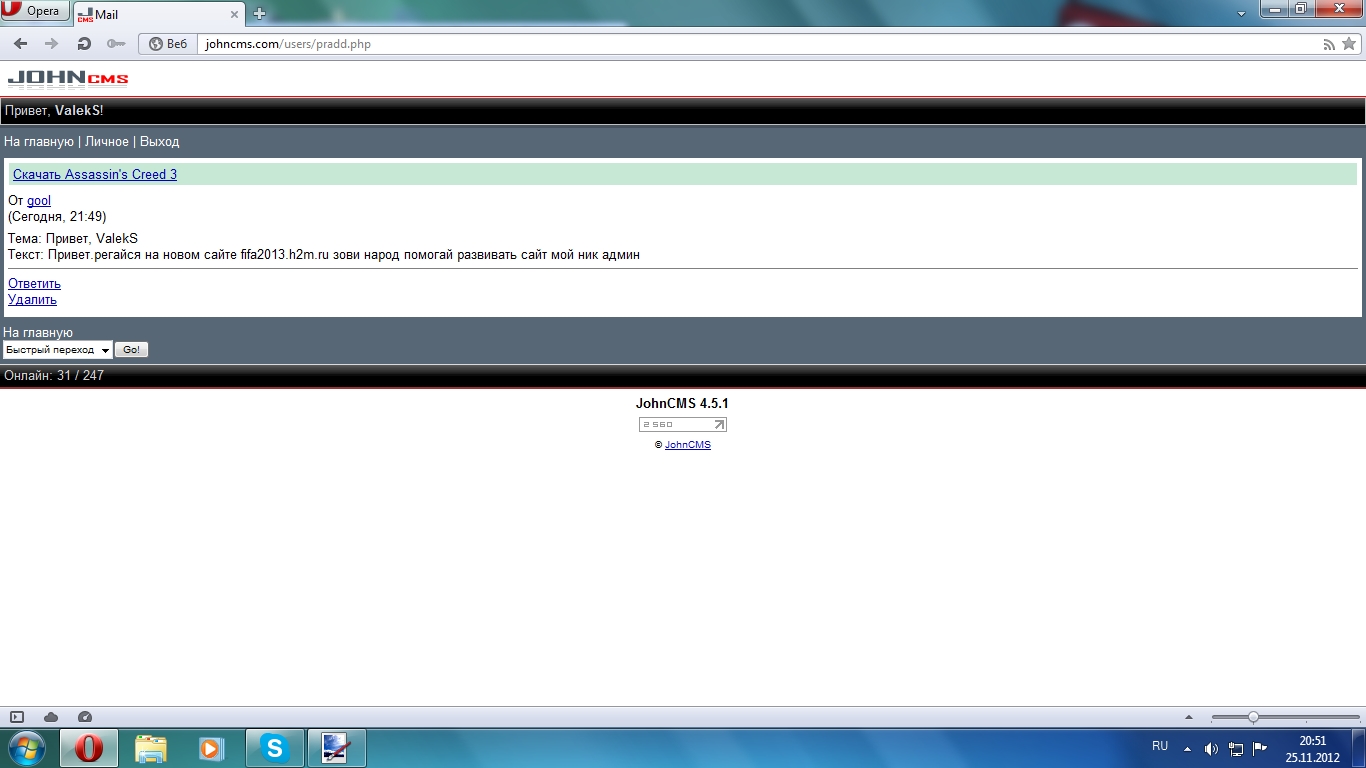Go forward with the forward arrow
The width and height of the screenshot is (1366, 768).
52,44
